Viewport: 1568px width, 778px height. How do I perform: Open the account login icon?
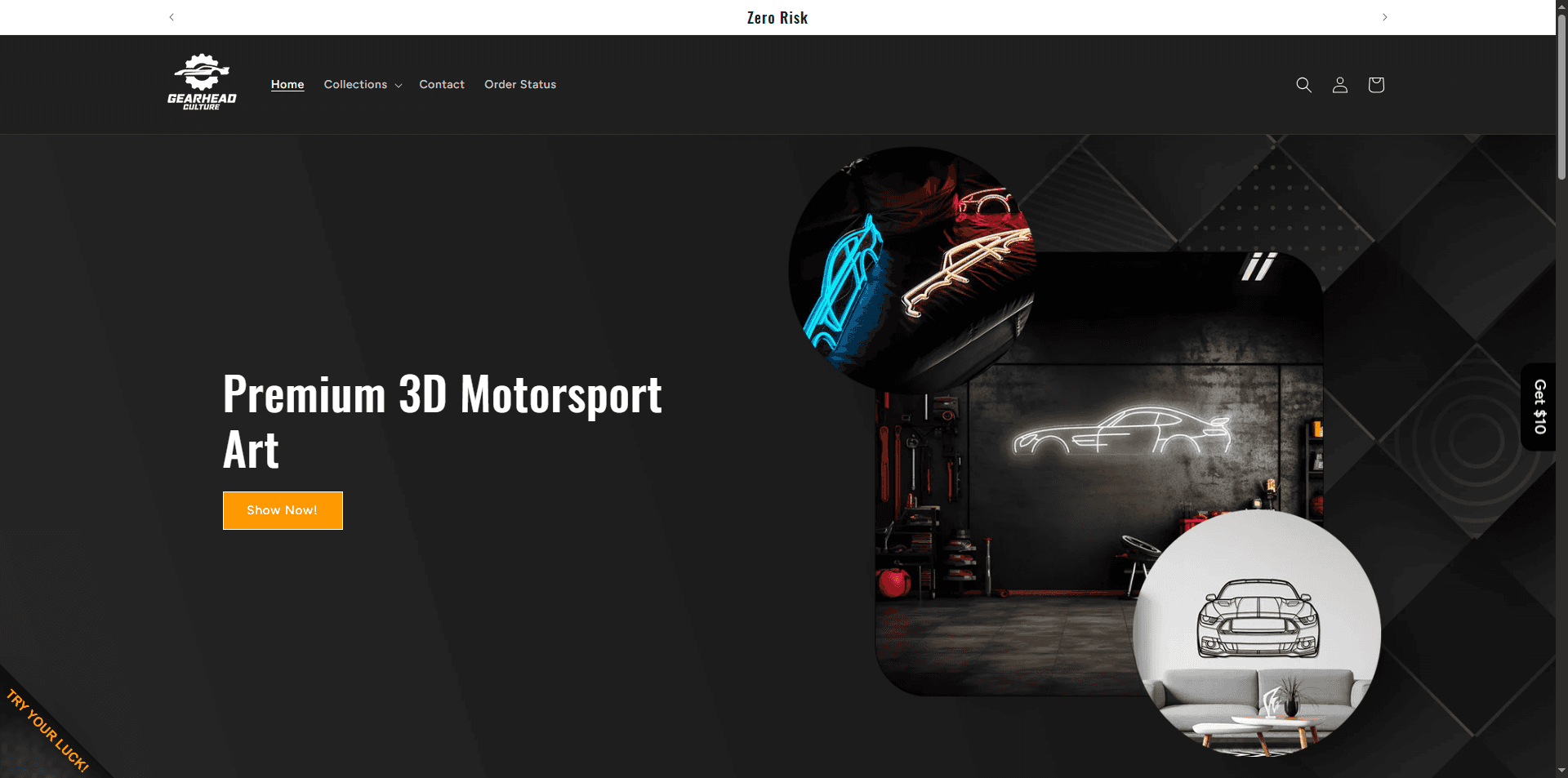click(x=1339, y=85)
